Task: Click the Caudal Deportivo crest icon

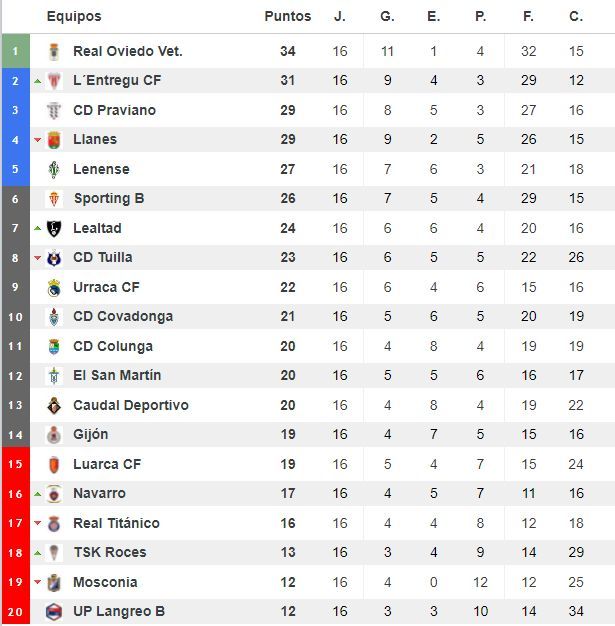Action: pyautogui.click(x=54, y=405)
